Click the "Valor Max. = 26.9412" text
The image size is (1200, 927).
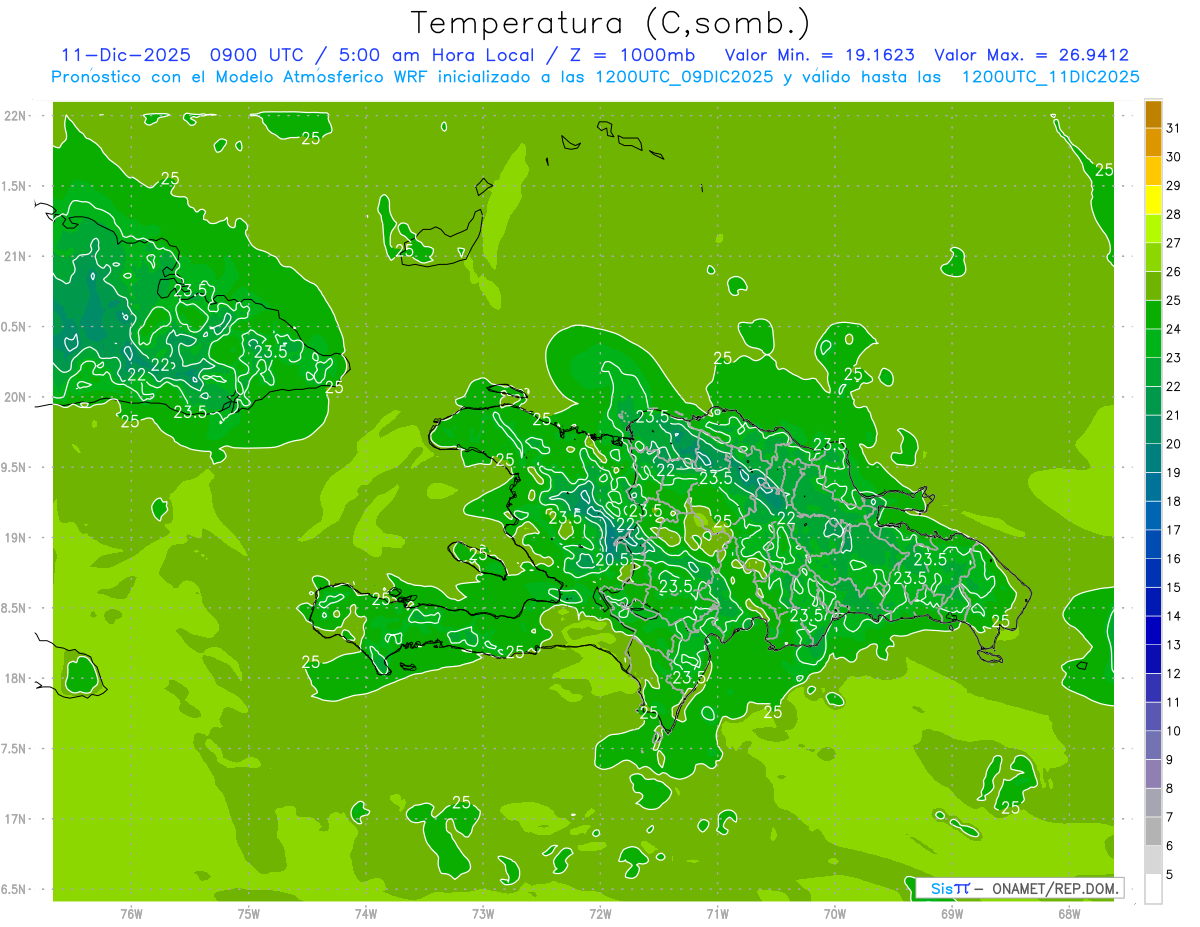tap(1031, 55)
